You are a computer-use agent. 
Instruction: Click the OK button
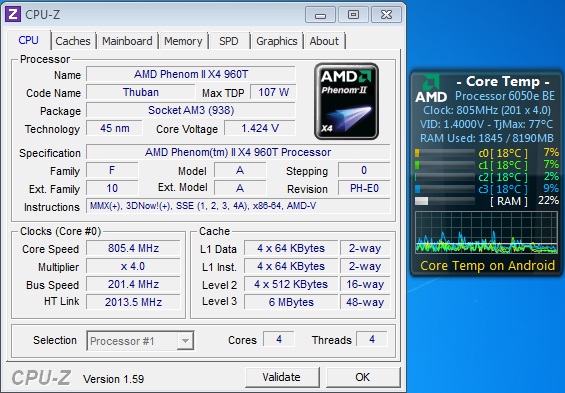(362, 377)
